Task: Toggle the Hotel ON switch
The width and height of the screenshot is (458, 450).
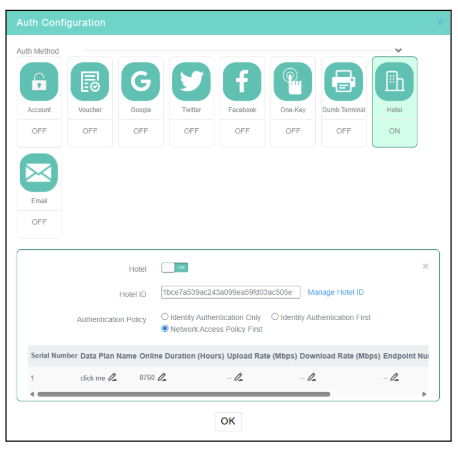Action: (175, 268)
